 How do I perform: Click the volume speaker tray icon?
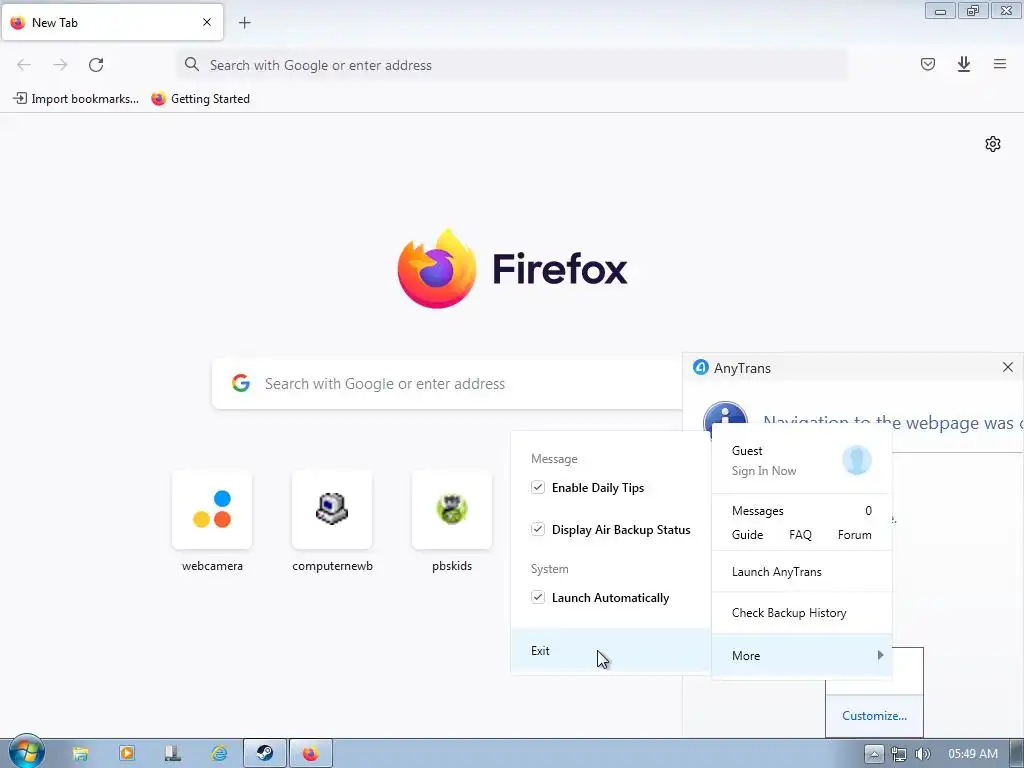point(923,754)
